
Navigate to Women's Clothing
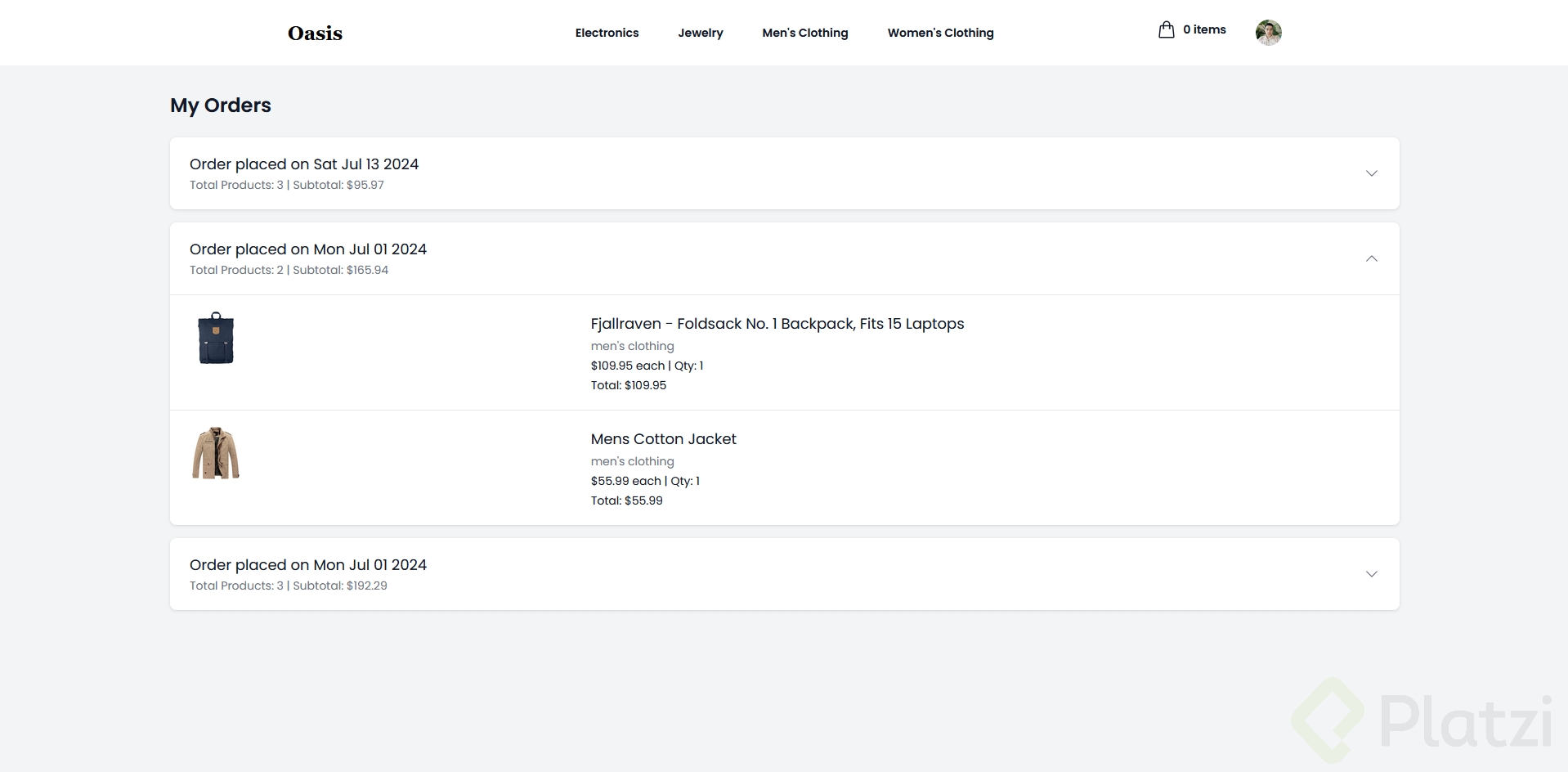pyautogui.click(x=940, y=33)
